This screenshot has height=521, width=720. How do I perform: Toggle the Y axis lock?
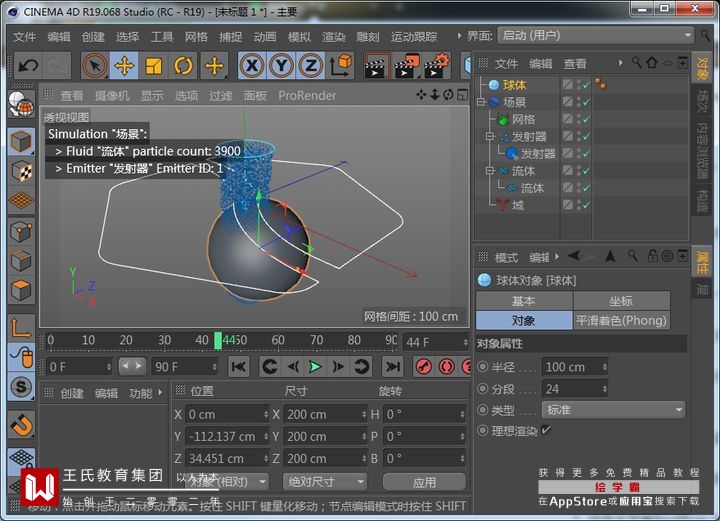coord(281,66)
